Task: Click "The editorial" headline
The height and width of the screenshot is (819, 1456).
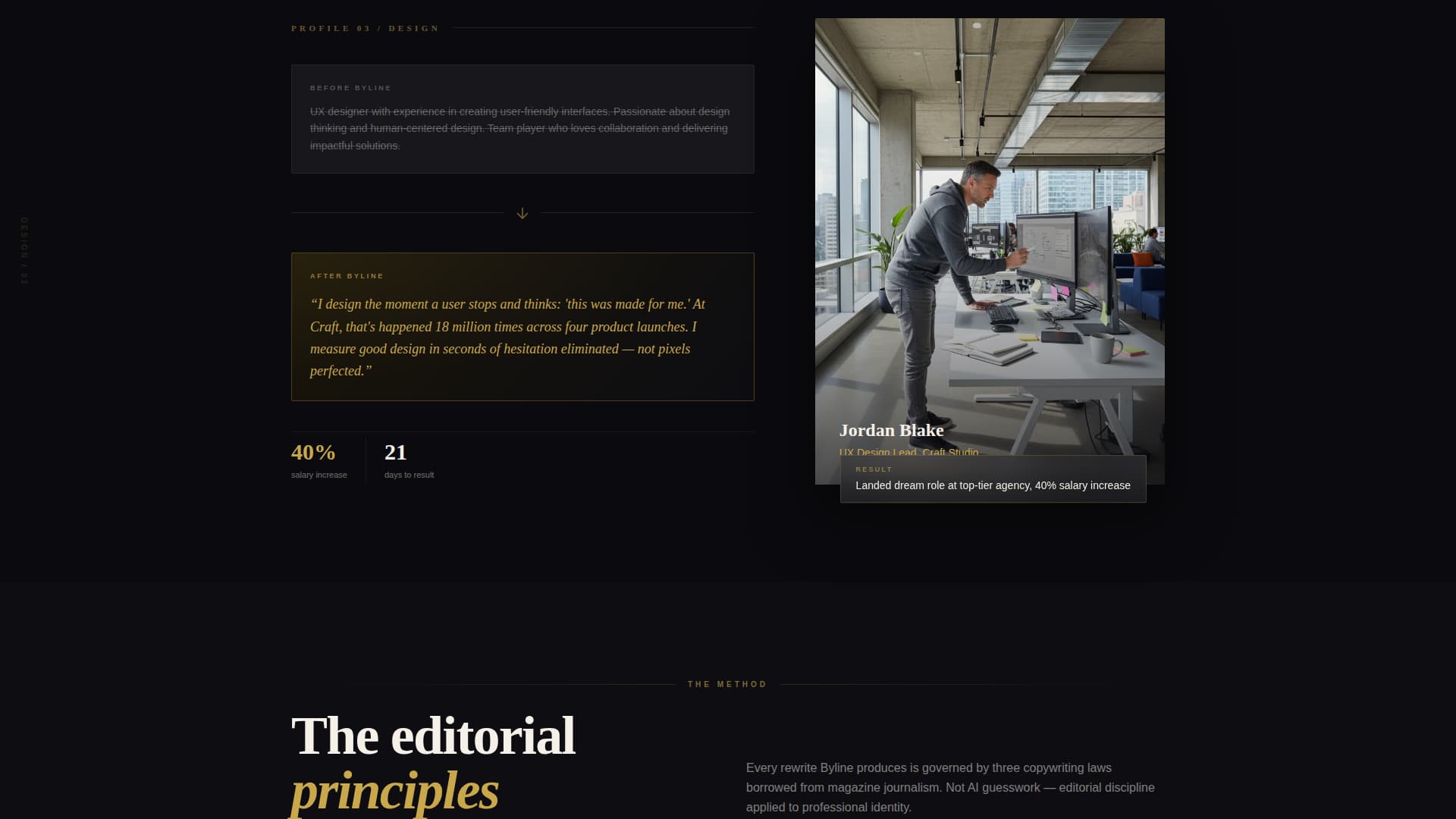Action: coord(432,733)
